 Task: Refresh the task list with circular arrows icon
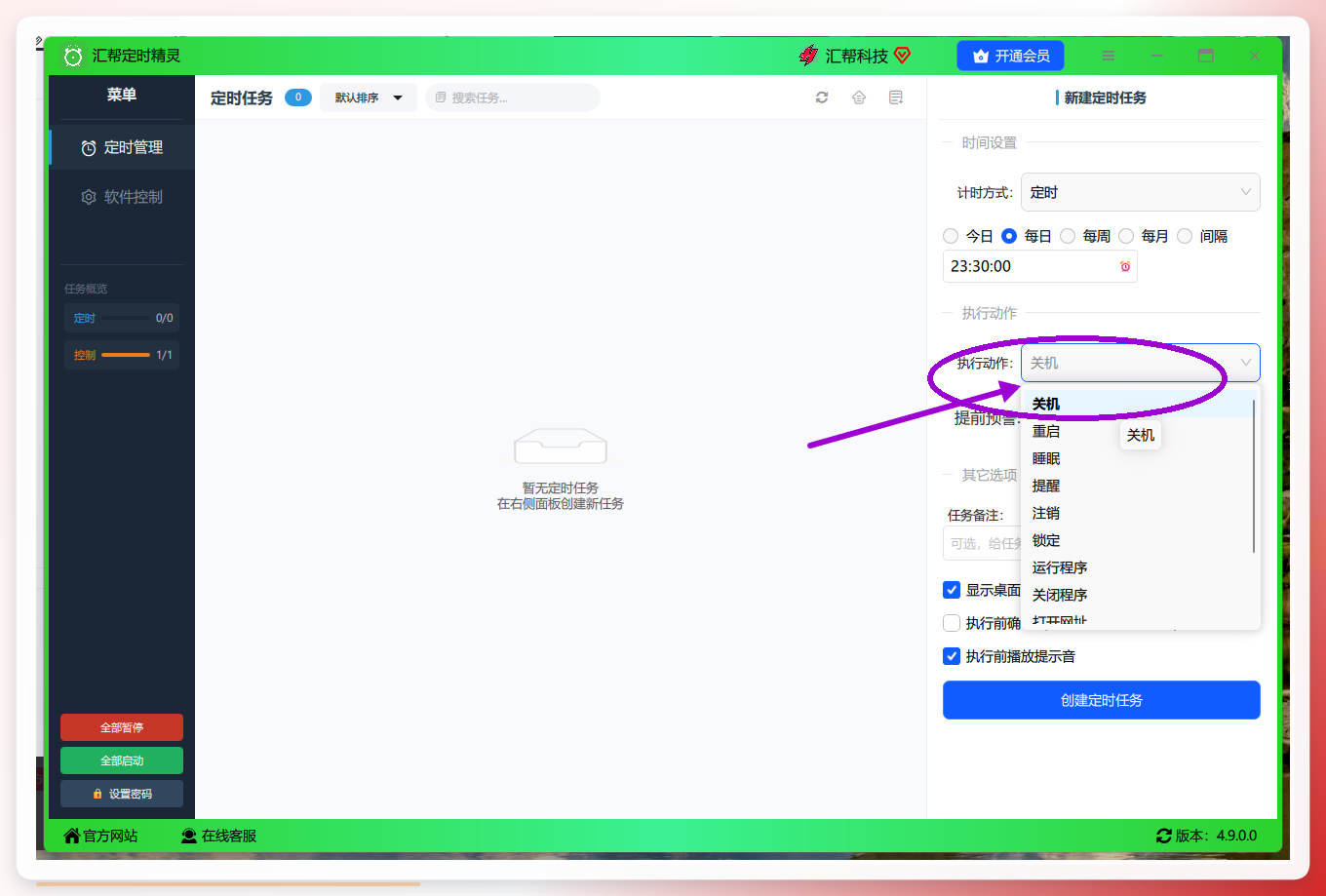coord(822,97)
